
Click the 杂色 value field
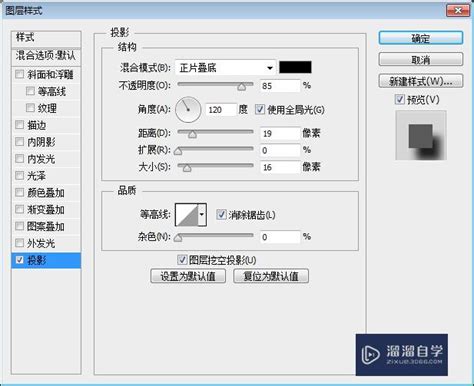280,237
